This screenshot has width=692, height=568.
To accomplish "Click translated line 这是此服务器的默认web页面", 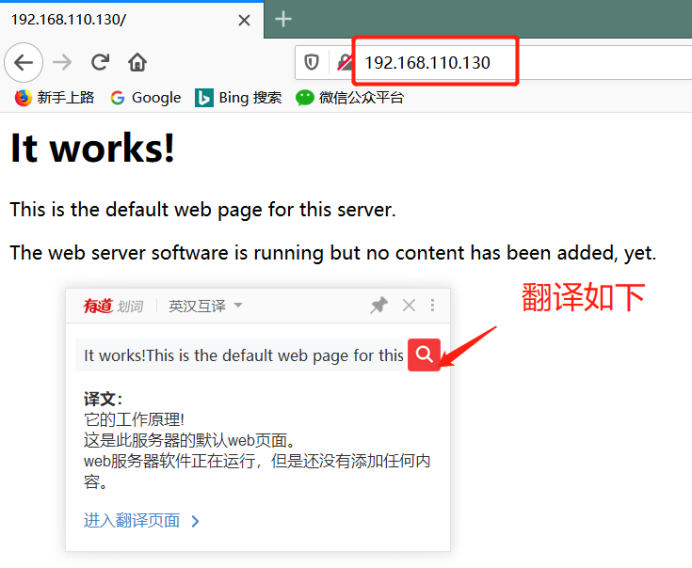I will pyautogui.click(x=189, y=440).
